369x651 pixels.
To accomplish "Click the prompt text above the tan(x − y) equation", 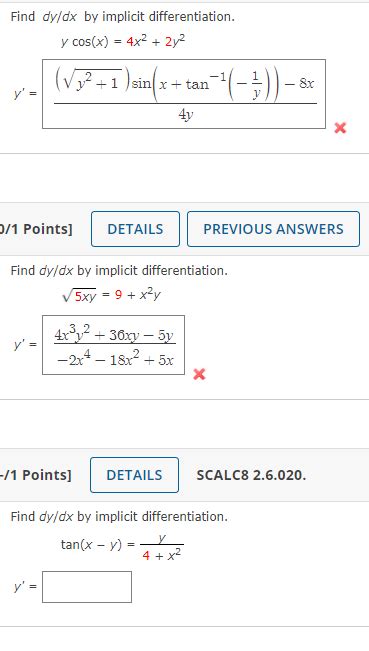I will click(119, 516).
